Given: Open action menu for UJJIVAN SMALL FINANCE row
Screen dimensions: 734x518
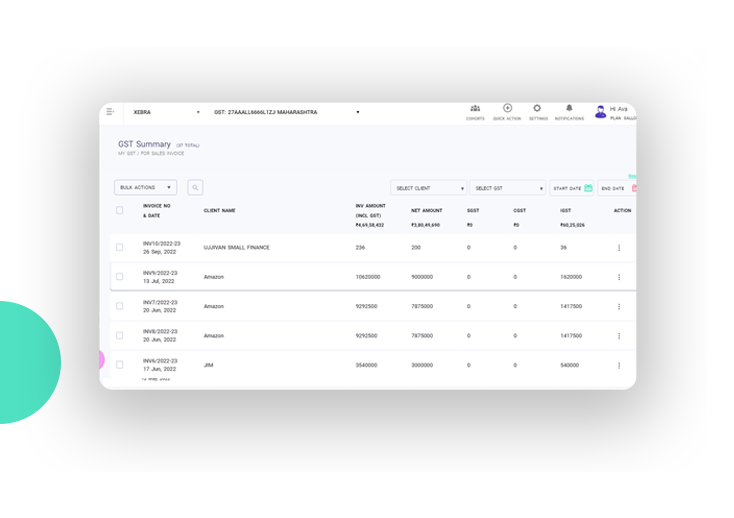Looking at the screenshot, I should (x=619, y=248).
